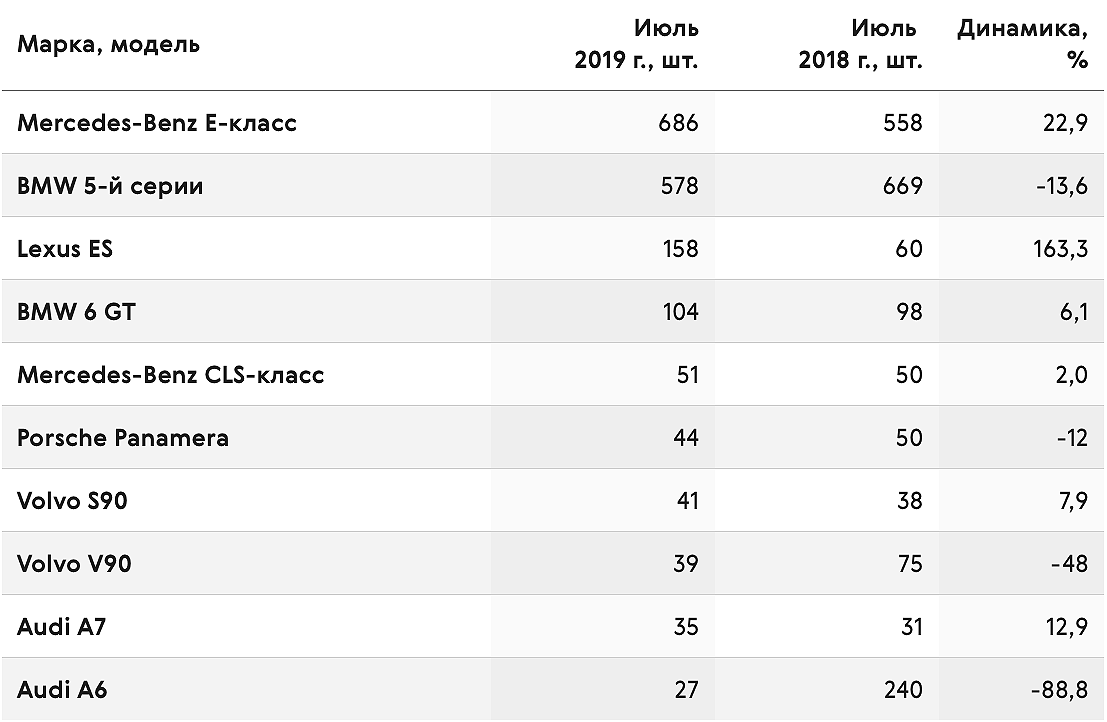Image resolution: width=1107 pixels, height=722 pixels.
Task: Click the Porsche Panamera row label
Action: [123, 438]
